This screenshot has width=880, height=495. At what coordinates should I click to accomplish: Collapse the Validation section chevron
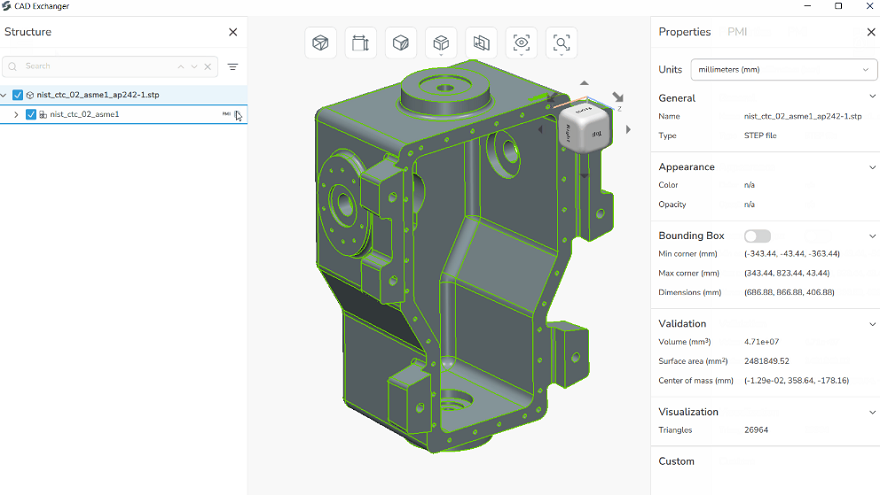tap(872, 324)
